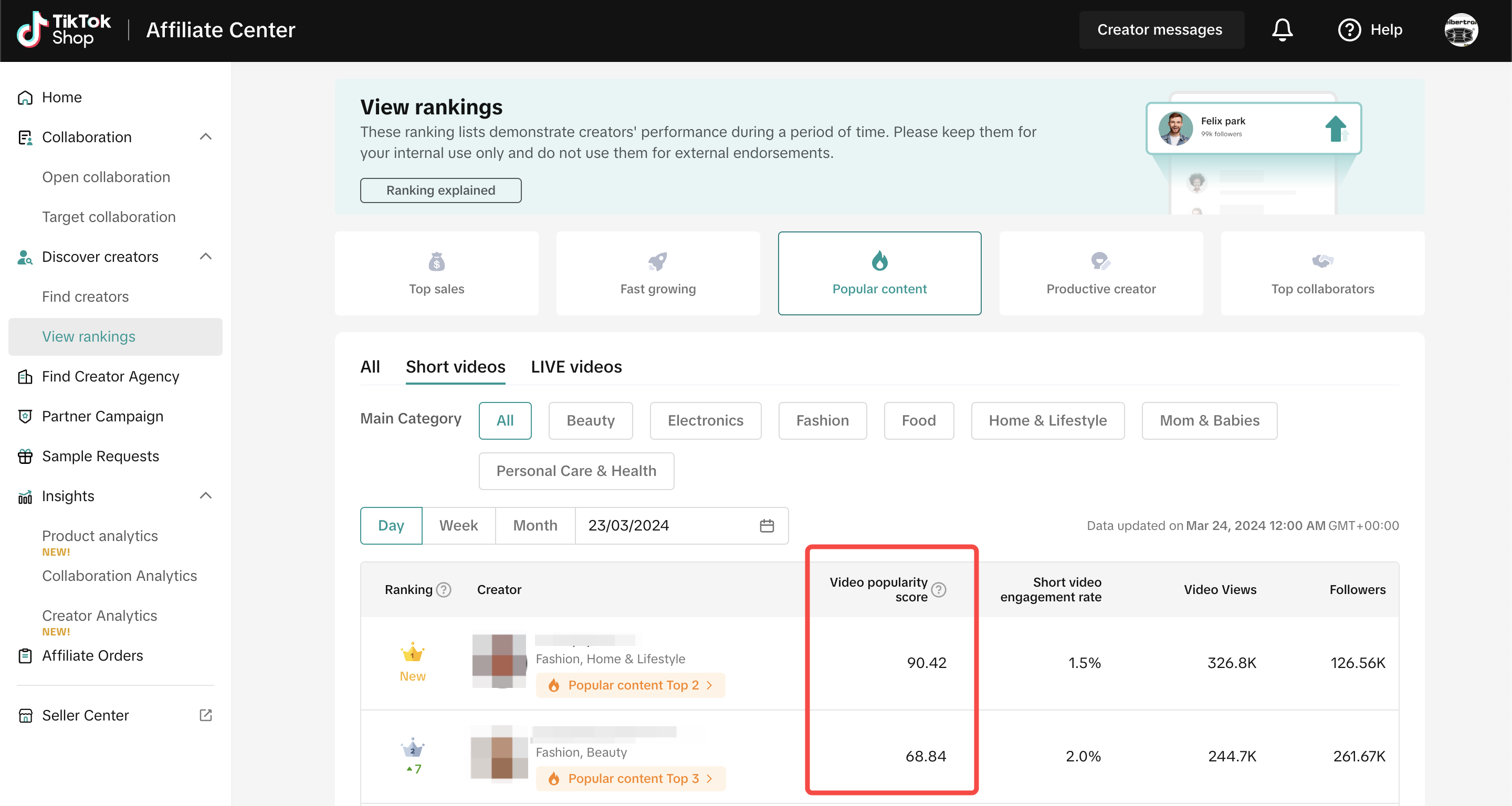Image resolution: width=1512 pixels, height=806 pixels.
Task: Switch time range to Month
Action: pos(535,526)
